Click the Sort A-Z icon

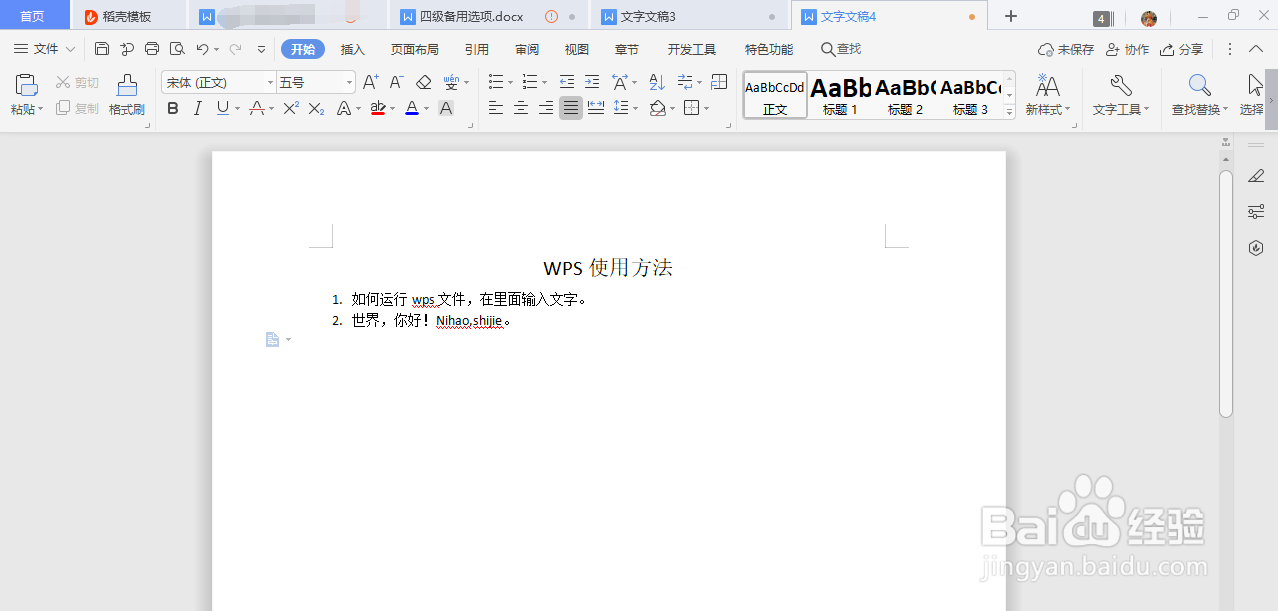657,82
